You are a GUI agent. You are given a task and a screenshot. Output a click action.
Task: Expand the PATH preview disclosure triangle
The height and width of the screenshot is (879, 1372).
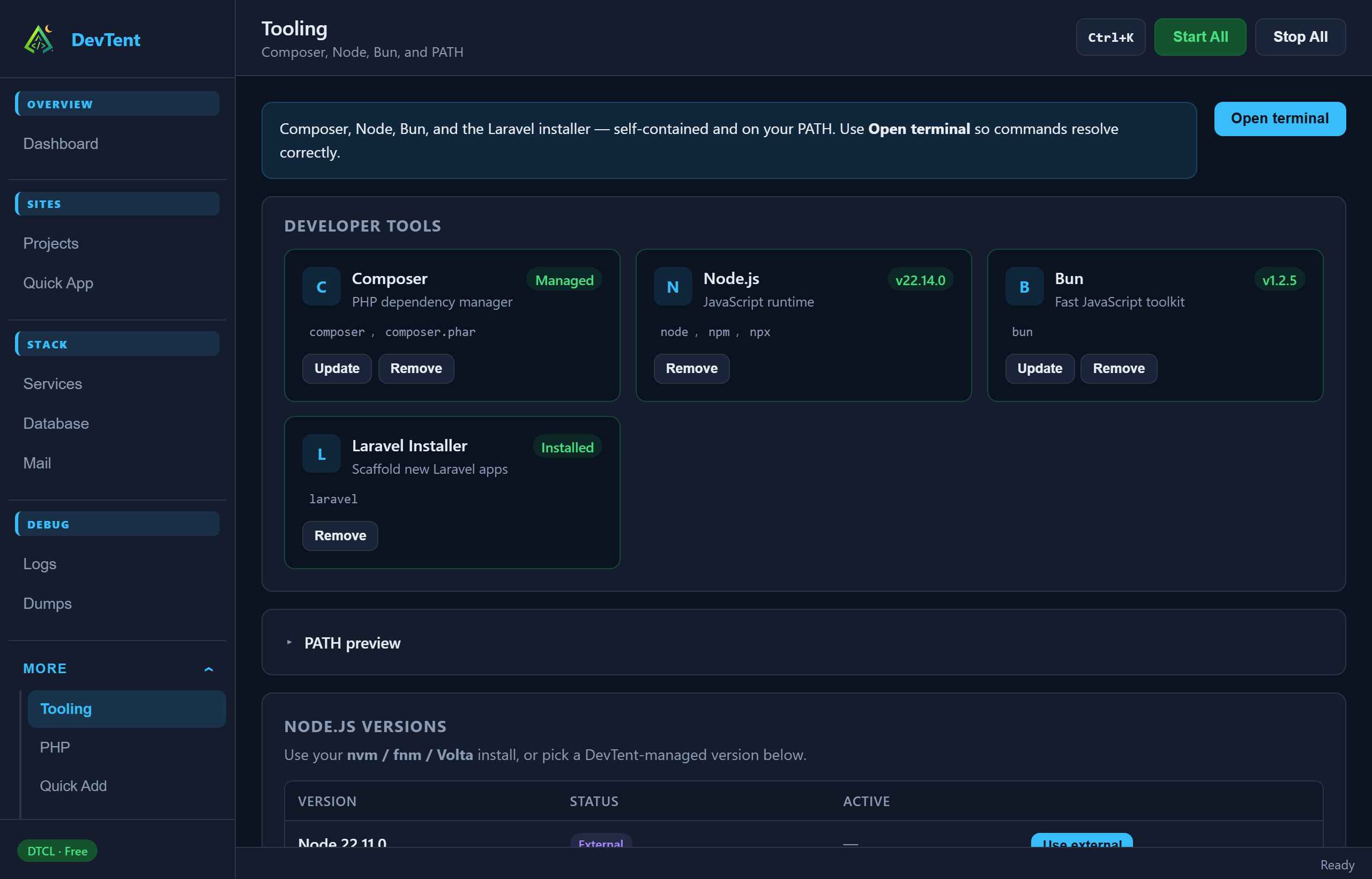point(289,643)
